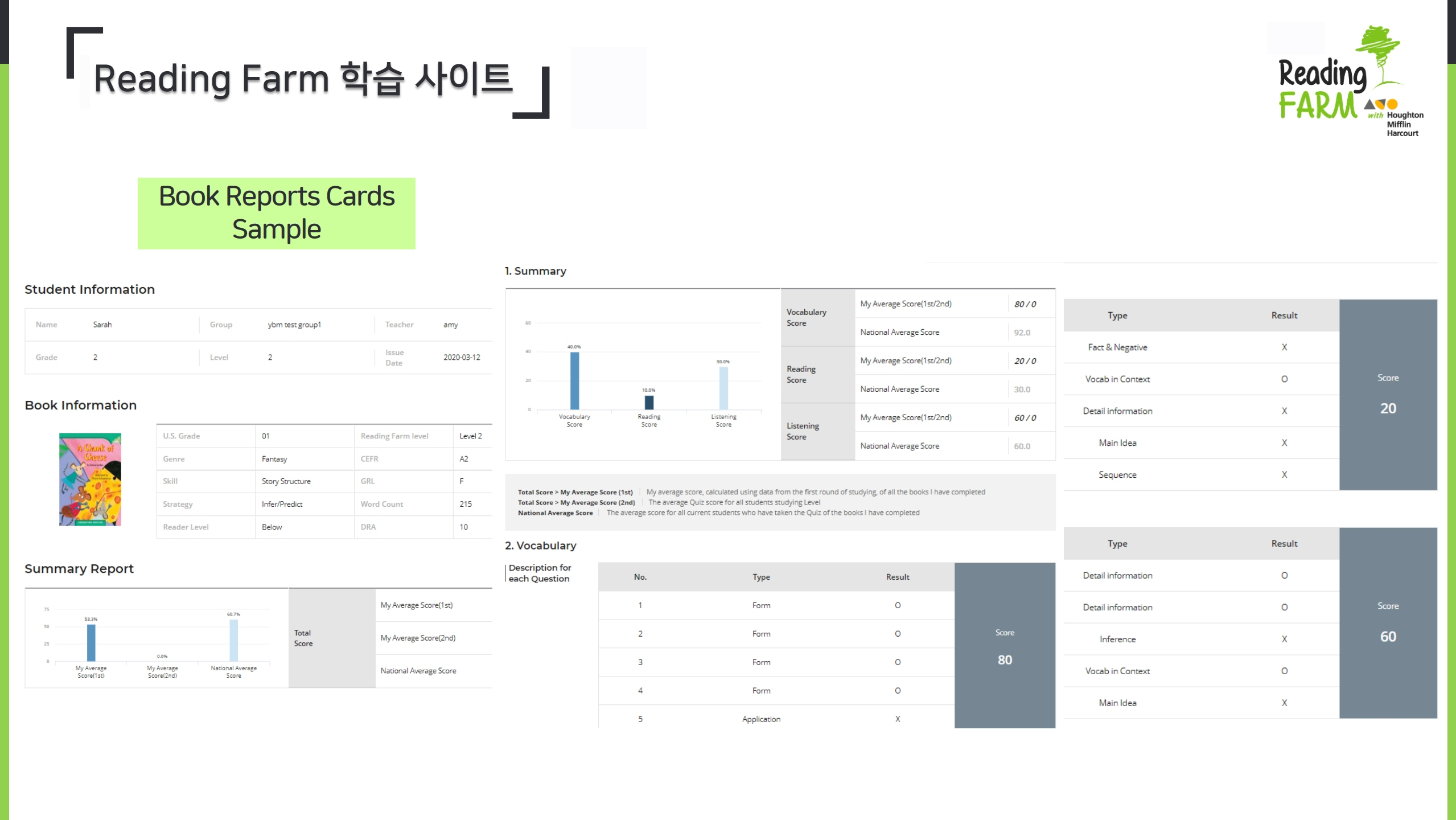Click the Book Reports Cards Sample banner

click(276, 213)
